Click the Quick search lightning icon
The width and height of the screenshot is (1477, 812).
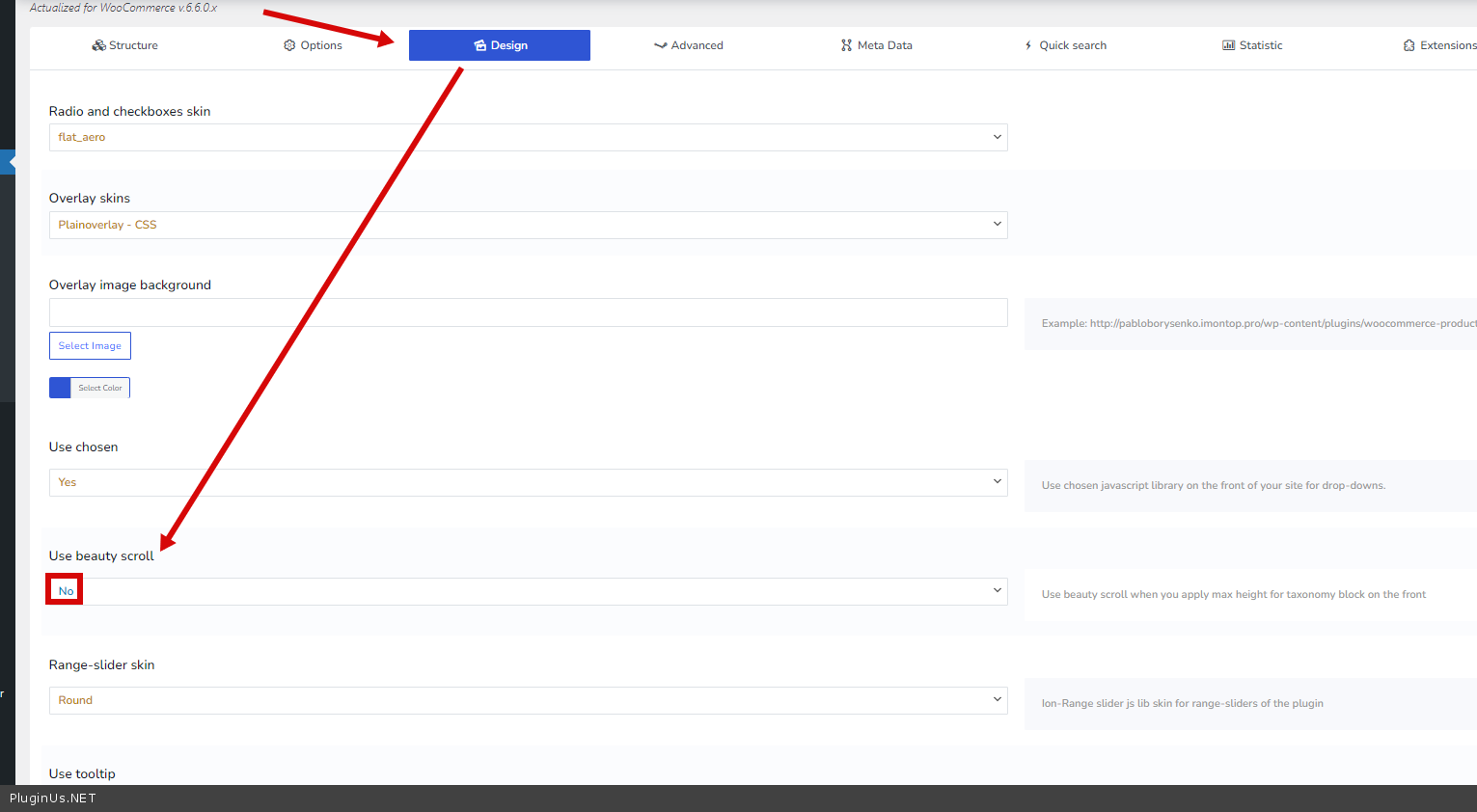tap(1028, 45)
